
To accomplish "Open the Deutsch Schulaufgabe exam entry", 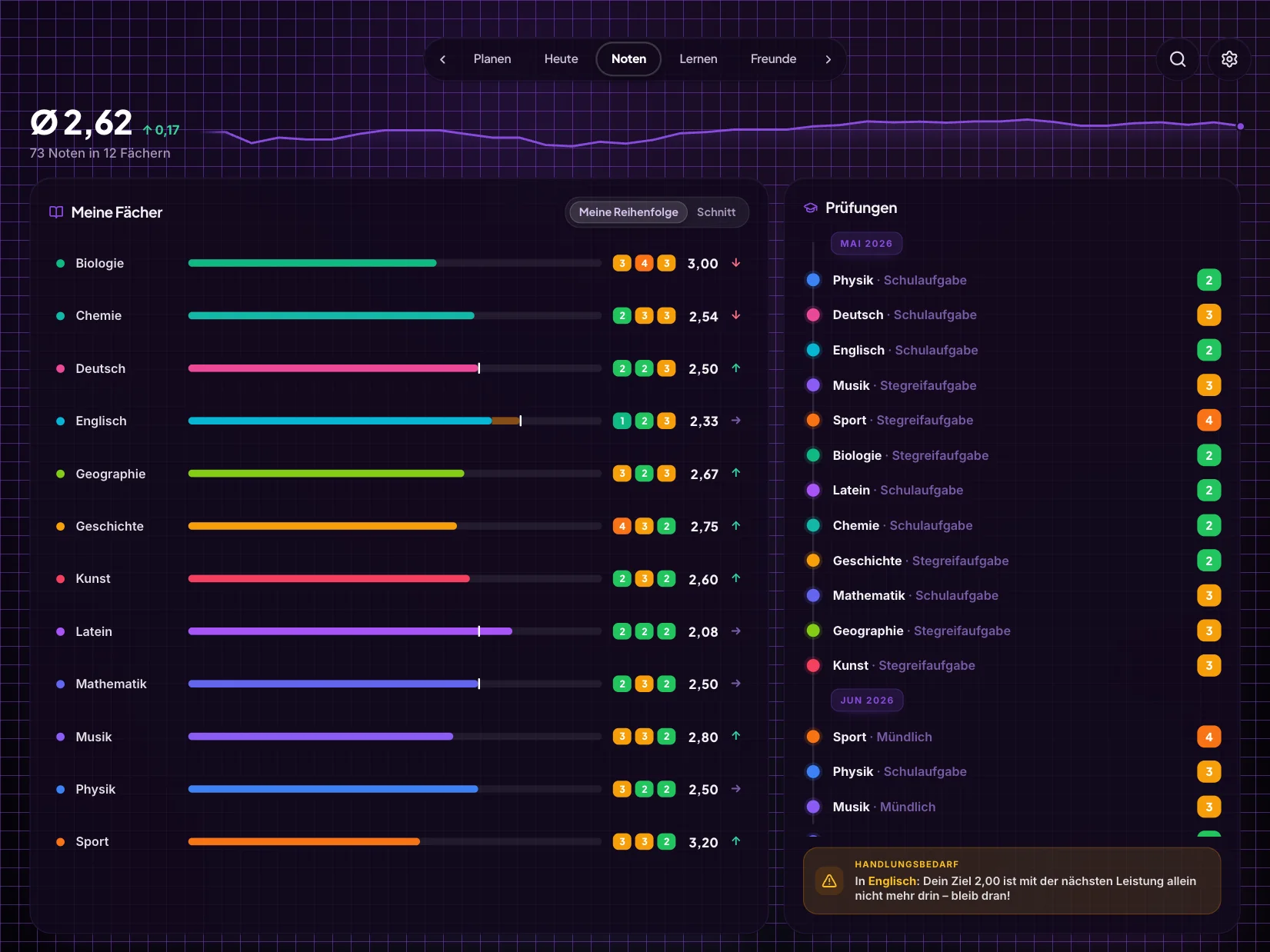I will tap(1013, 315).
